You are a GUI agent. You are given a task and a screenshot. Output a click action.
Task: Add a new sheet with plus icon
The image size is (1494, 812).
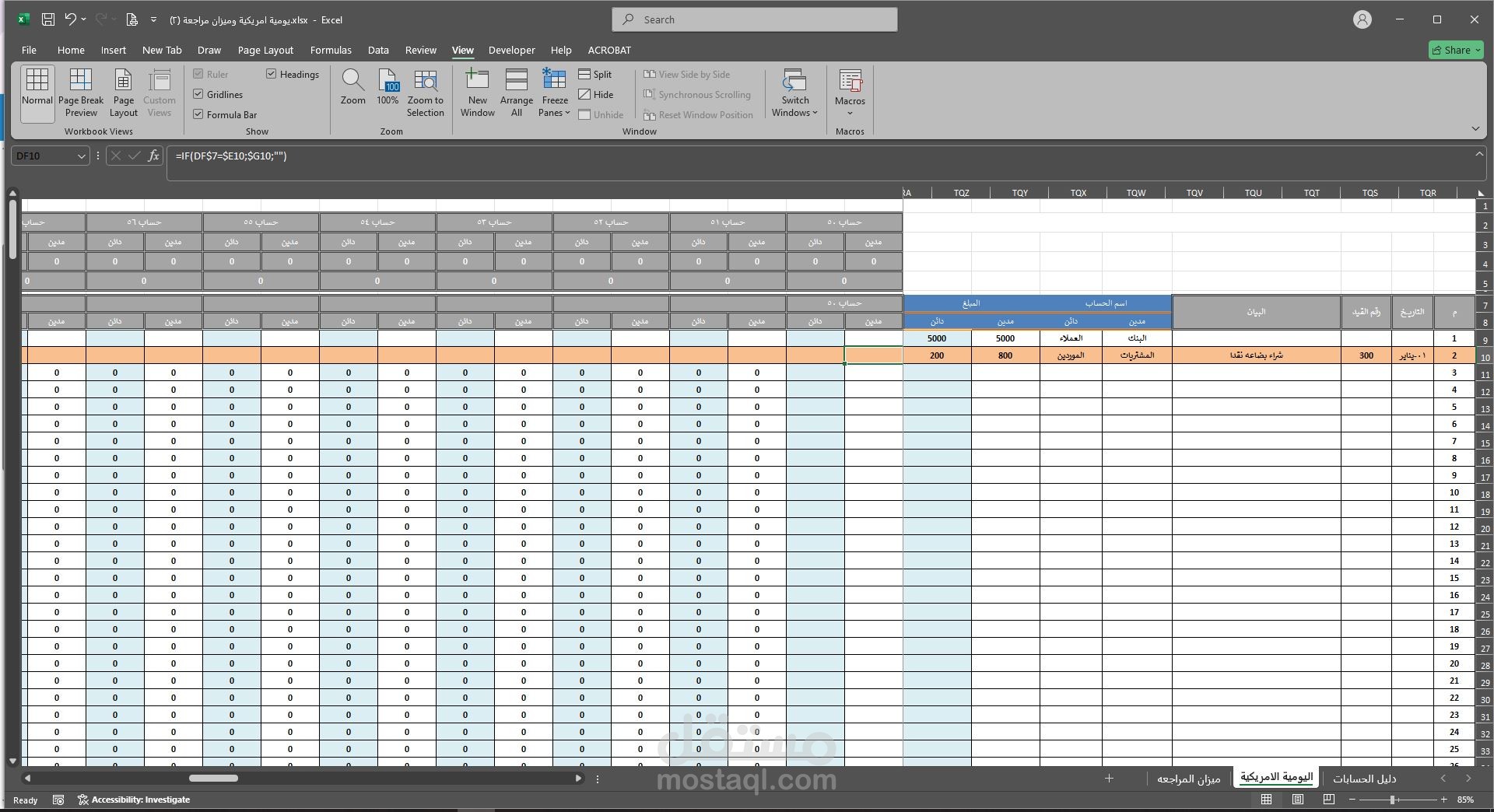click(x=1109, y=778)
